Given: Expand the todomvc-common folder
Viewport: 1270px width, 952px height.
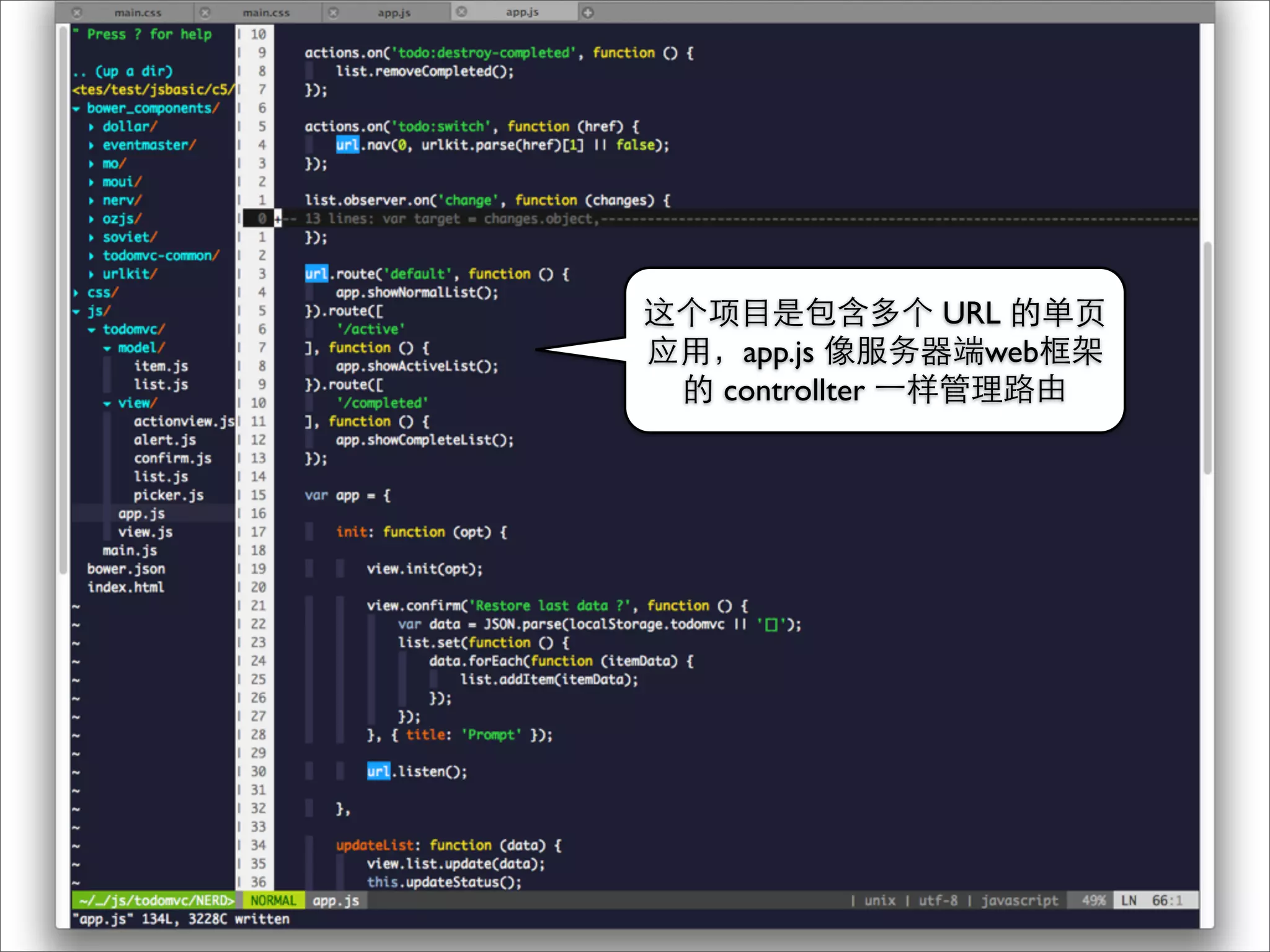Looking at the screenshot, I should click(92, 256).
